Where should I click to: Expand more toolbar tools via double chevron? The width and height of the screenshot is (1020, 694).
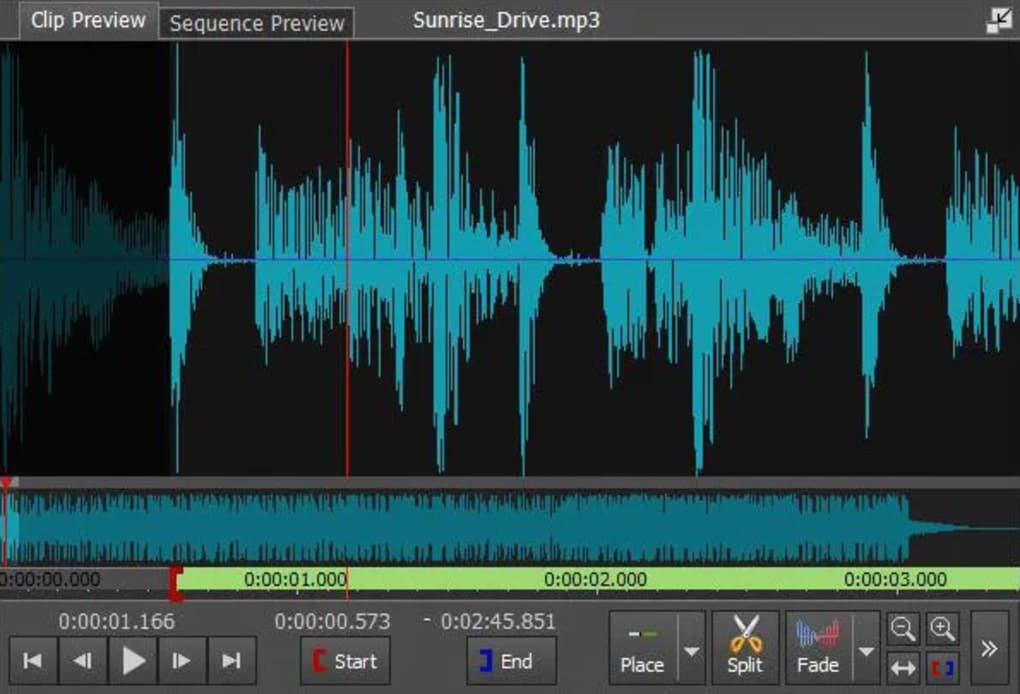tap(989, 648)
